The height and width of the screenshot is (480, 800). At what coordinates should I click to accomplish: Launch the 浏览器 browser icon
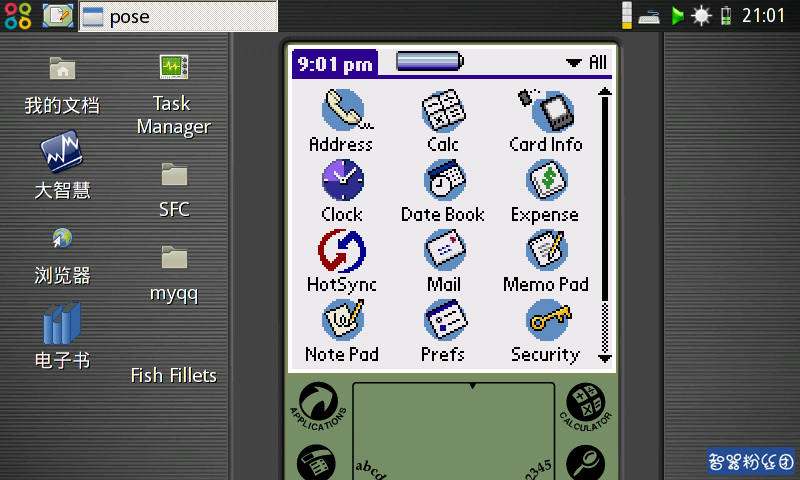(62, 256)
